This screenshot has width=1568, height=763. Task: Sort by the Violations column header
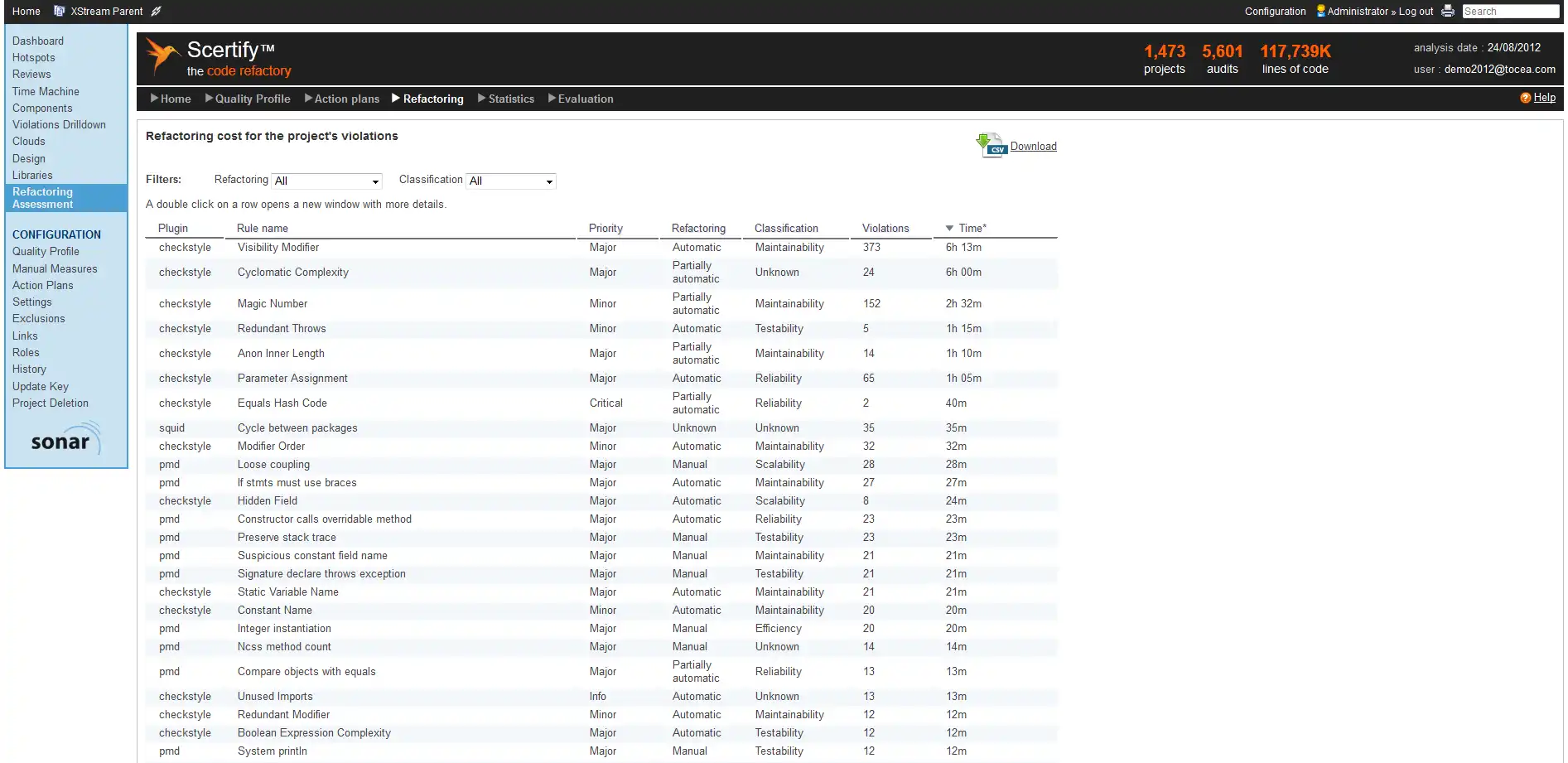885,228
